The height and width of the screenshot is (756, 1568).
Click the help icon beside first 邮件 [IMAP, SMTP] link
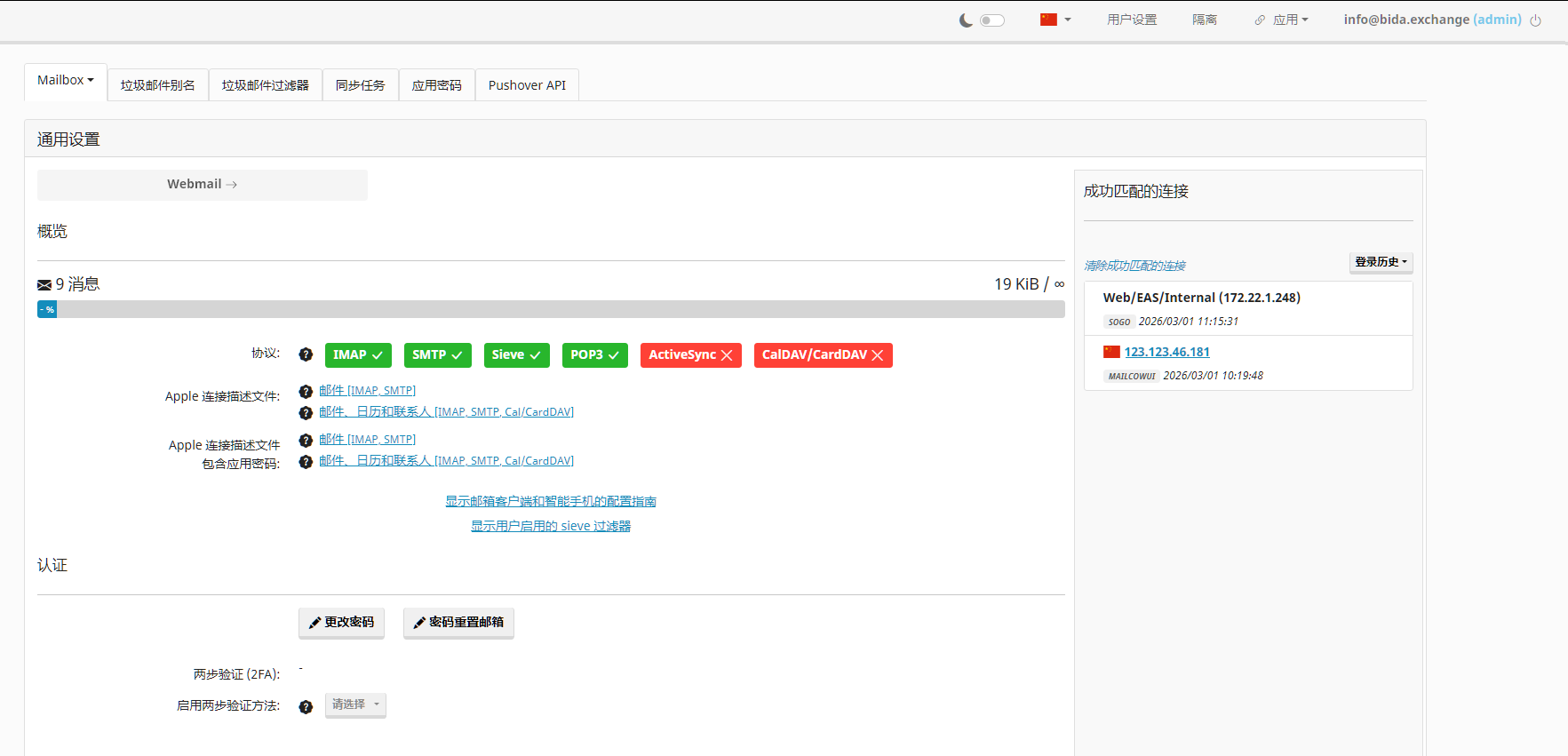[306, 392]
